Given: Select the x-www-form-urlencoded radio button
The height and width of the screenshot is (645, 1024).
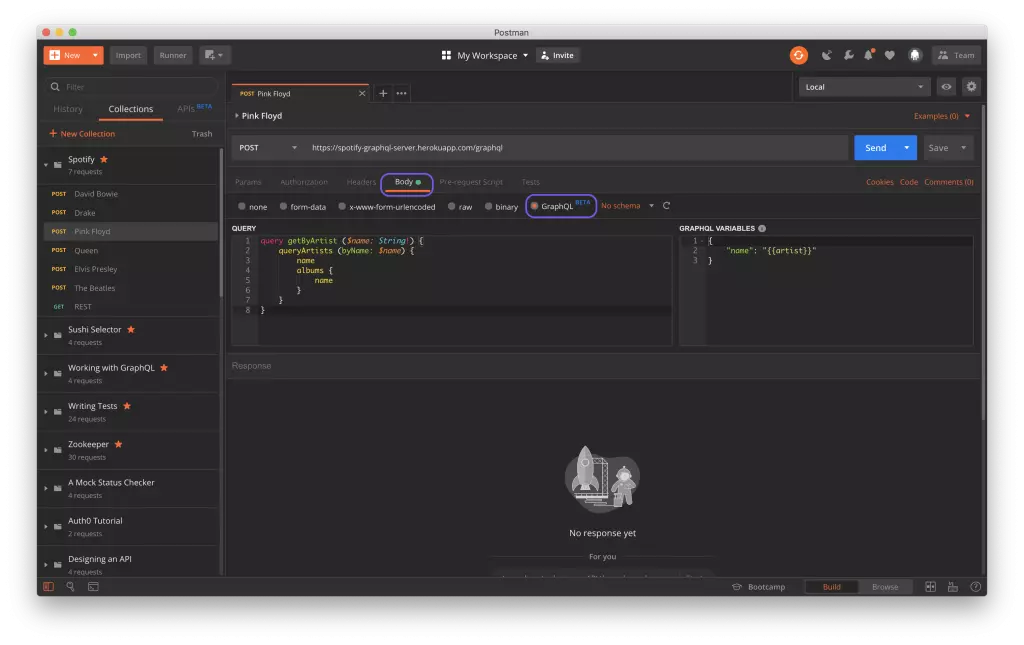Looking at the screenshot, I should (342, 206).
